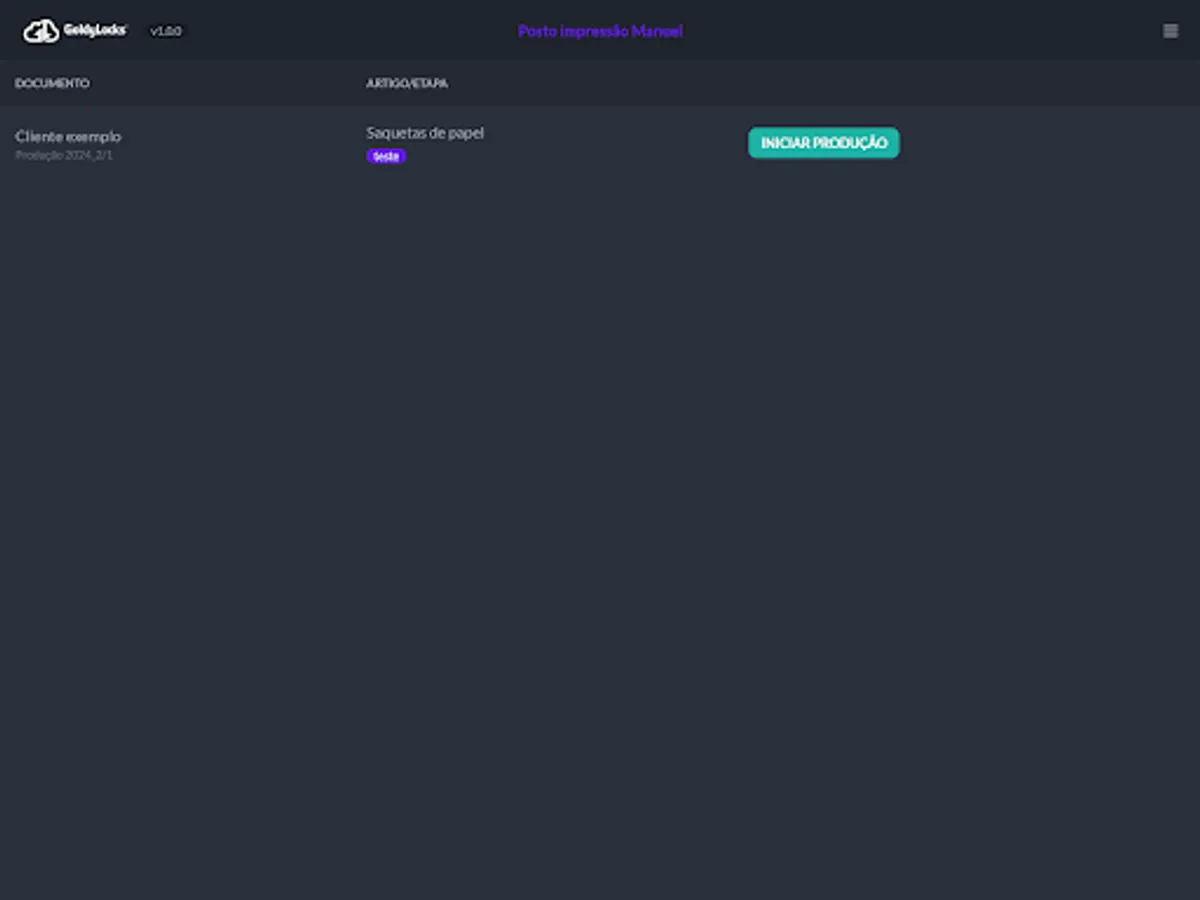Click the ARTIGO/ETAPA column header
This screenshot has height=900, width=1200.
tap(407, 83)
